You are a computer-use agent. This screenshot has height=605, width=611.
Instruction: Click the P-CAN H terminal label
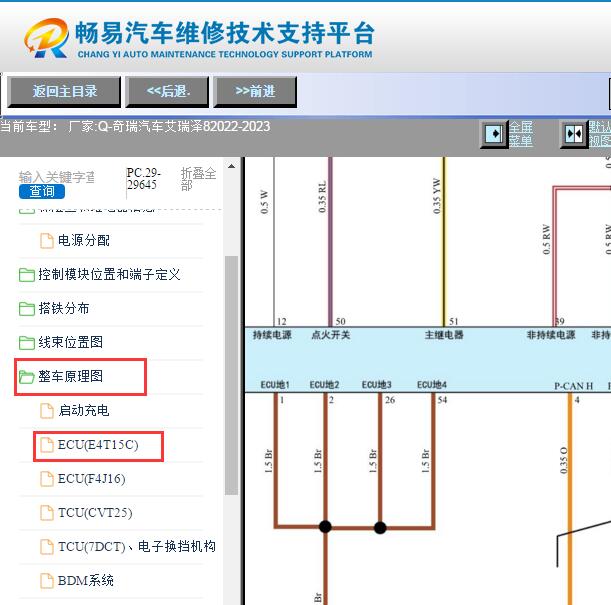574,386
